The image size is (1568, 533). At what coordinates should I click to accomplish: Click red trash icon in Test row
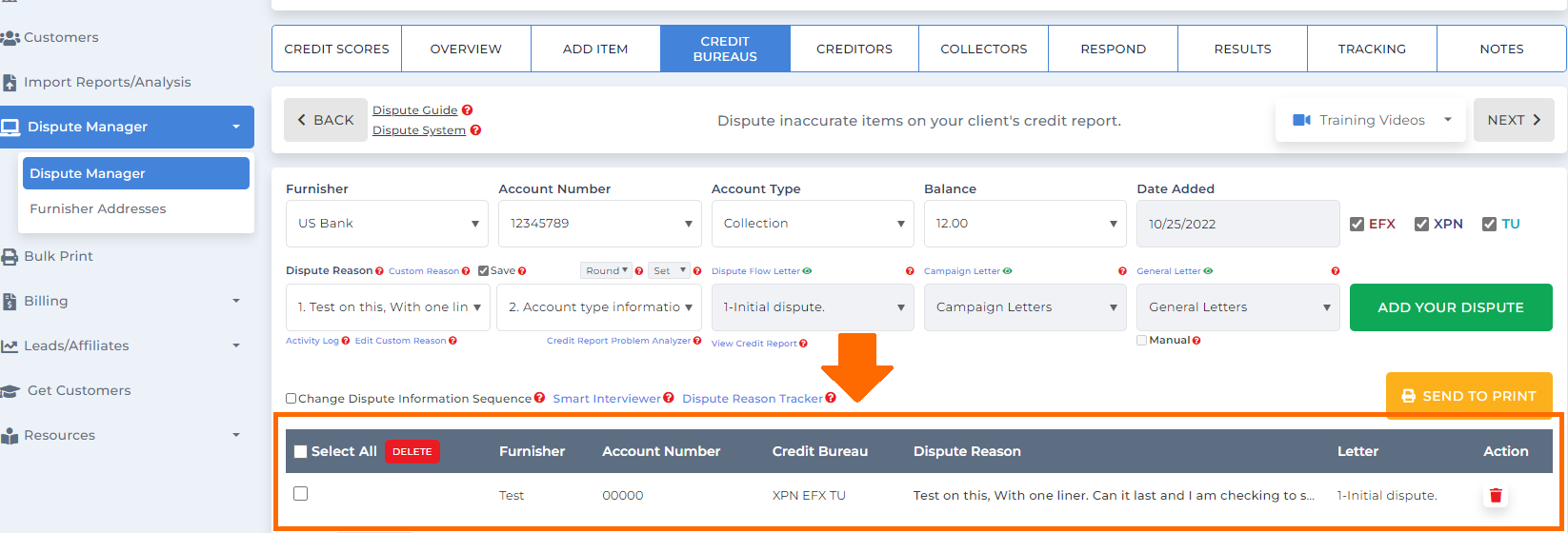(x=1496, y=496)
